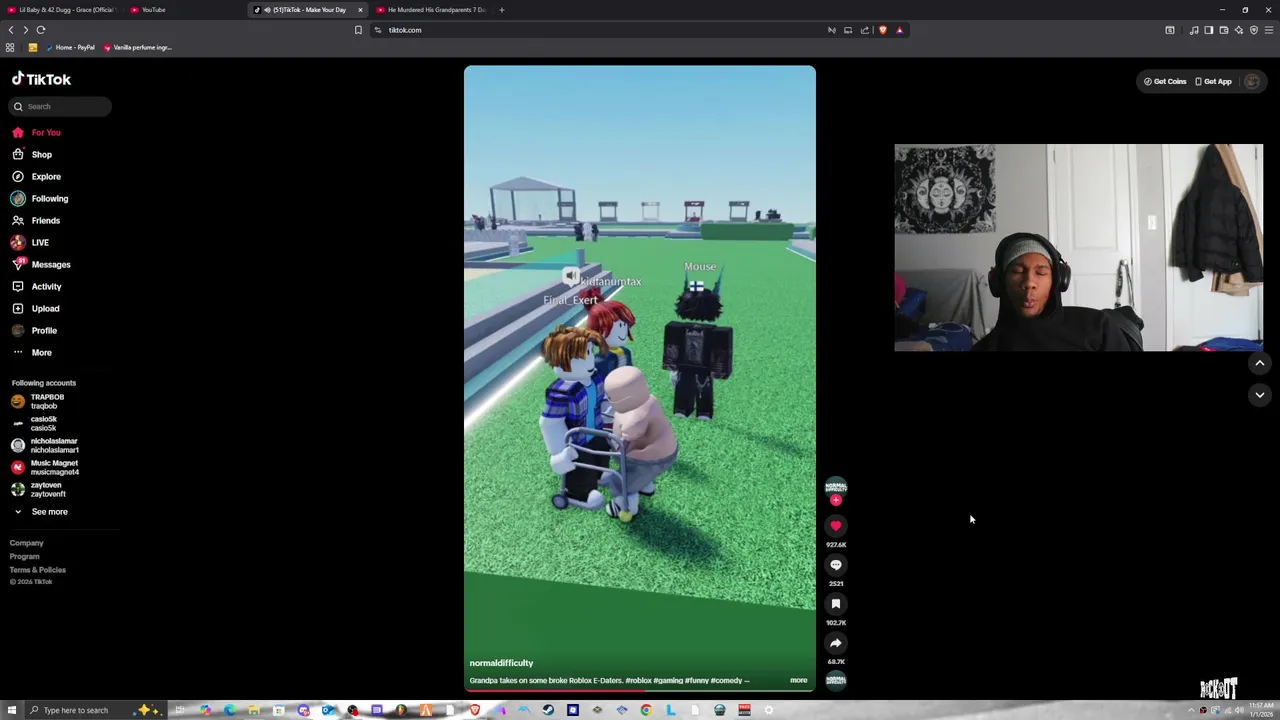Open Brave Shields lion icon

click(x=882, y=30)
